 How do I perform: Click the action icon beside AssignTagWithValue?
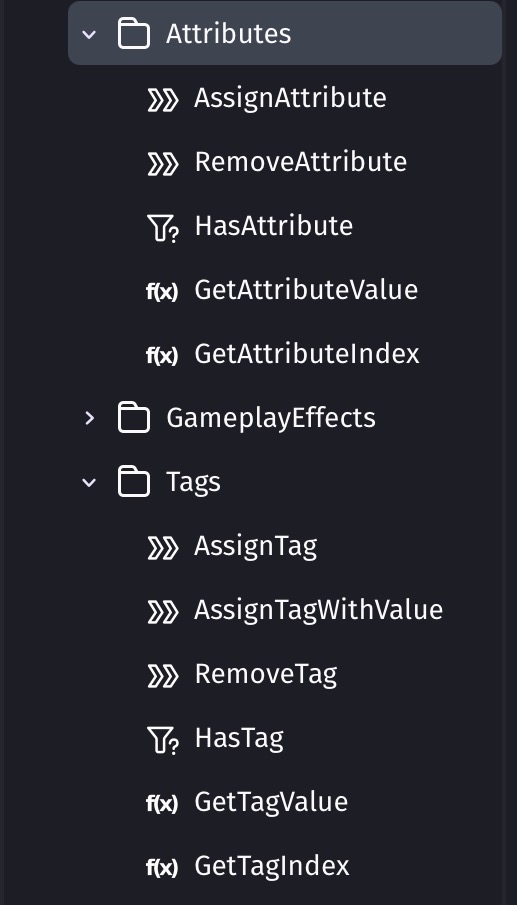[163, 612]
